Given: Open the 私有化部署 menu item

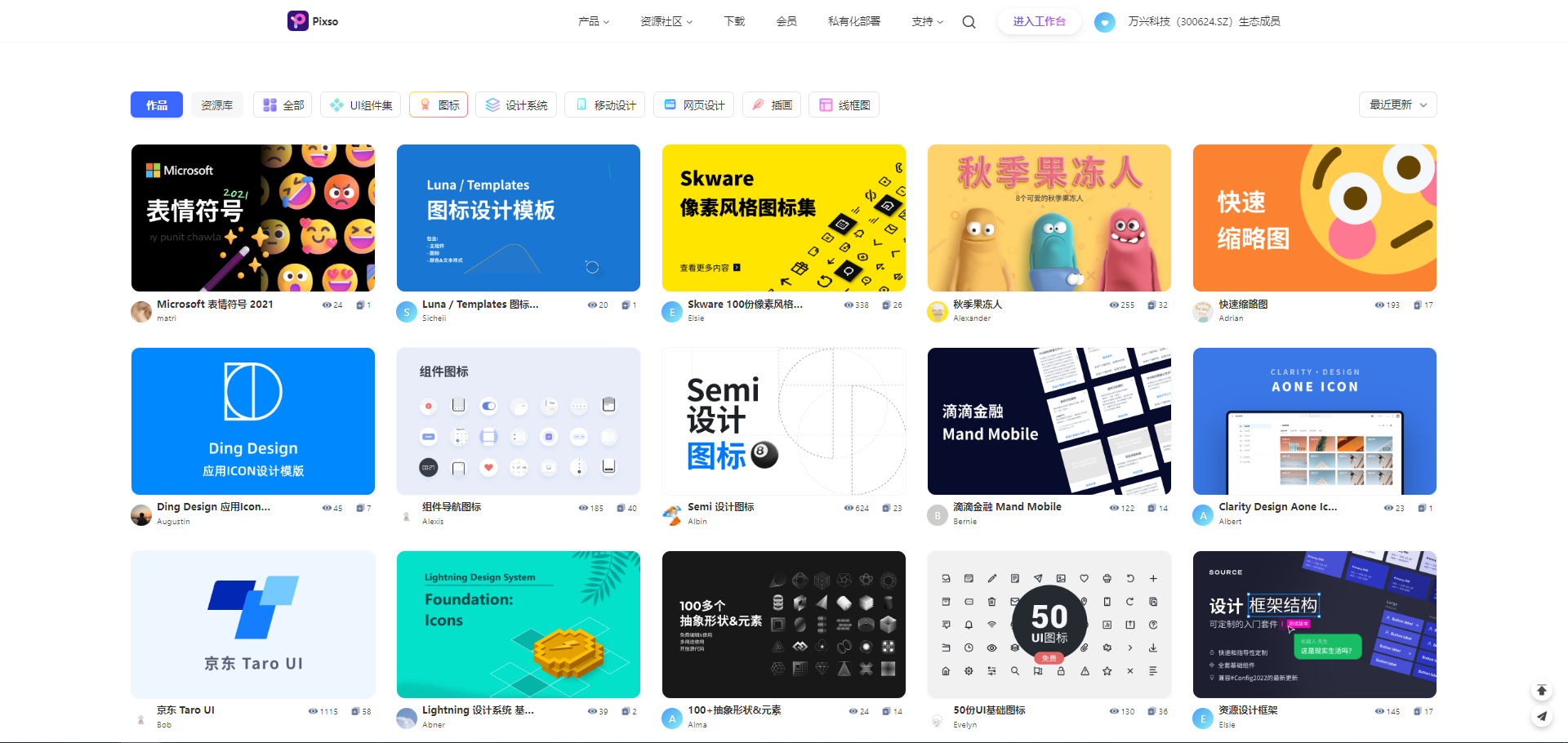Looking at the screenshot, I should coord(854,22).
